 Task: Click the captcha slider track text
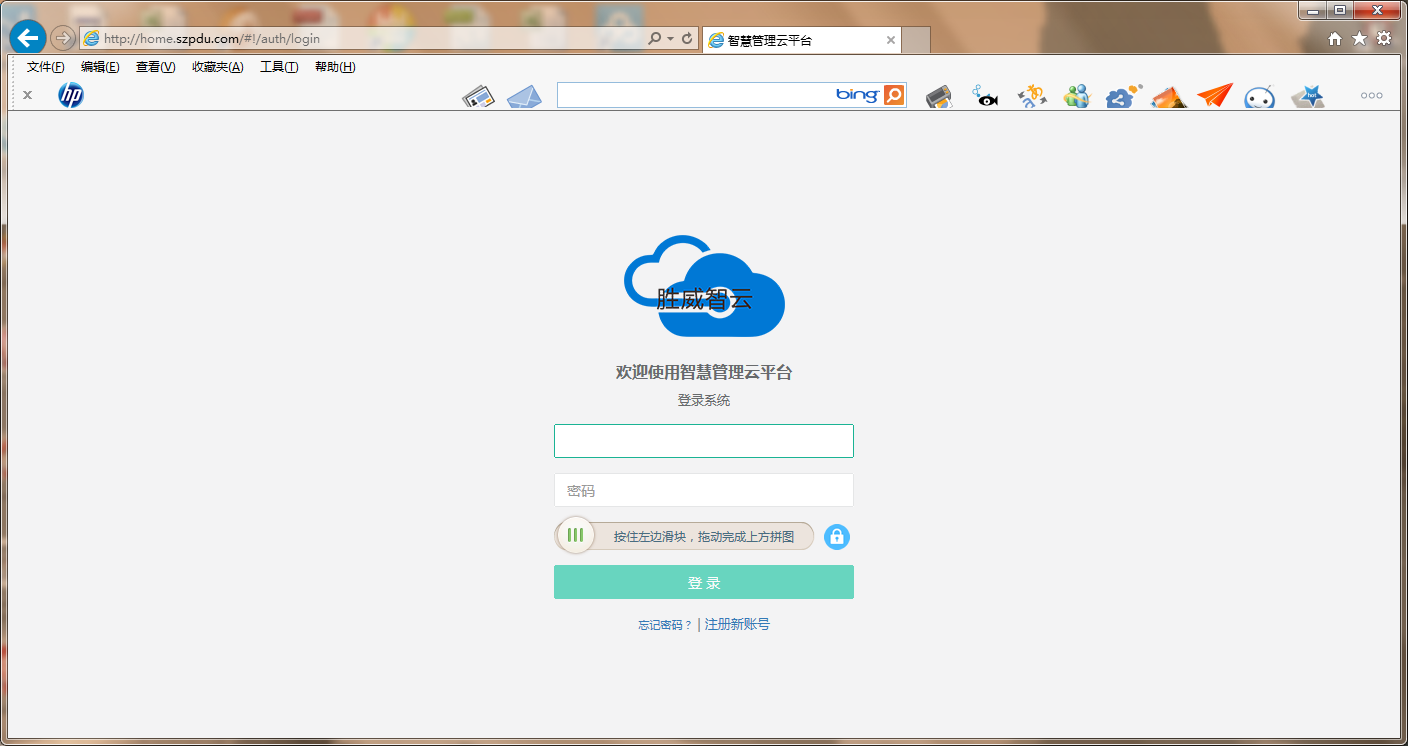click(x=704, y=537)
